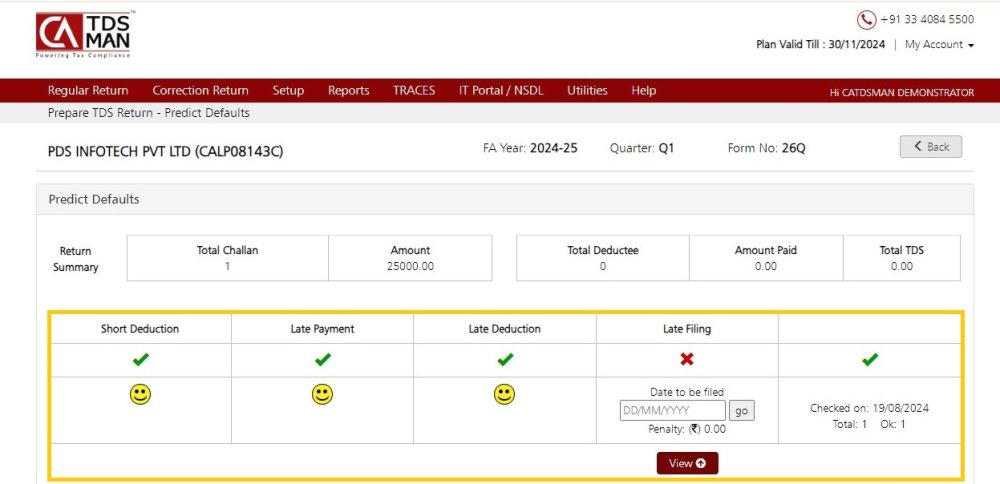Open the TRACES menu

pos(414,91)
